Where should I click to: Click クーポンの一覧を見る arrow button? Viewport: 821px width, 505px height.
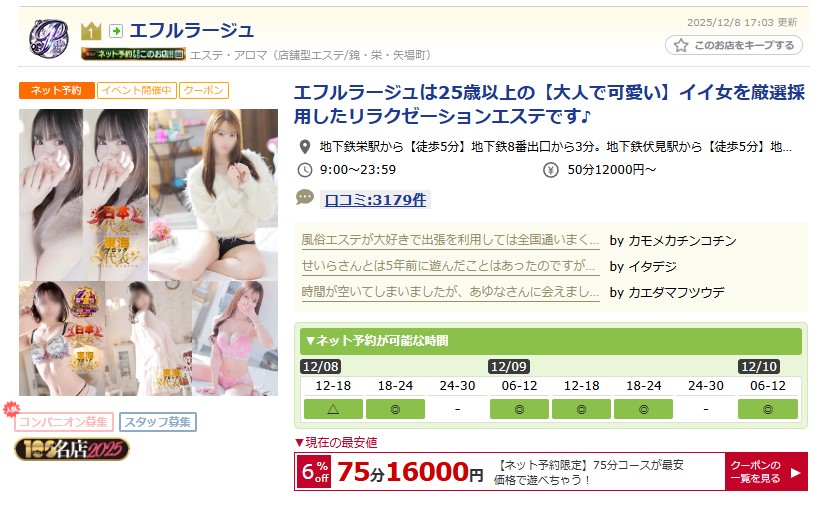[x=766, y=471]
